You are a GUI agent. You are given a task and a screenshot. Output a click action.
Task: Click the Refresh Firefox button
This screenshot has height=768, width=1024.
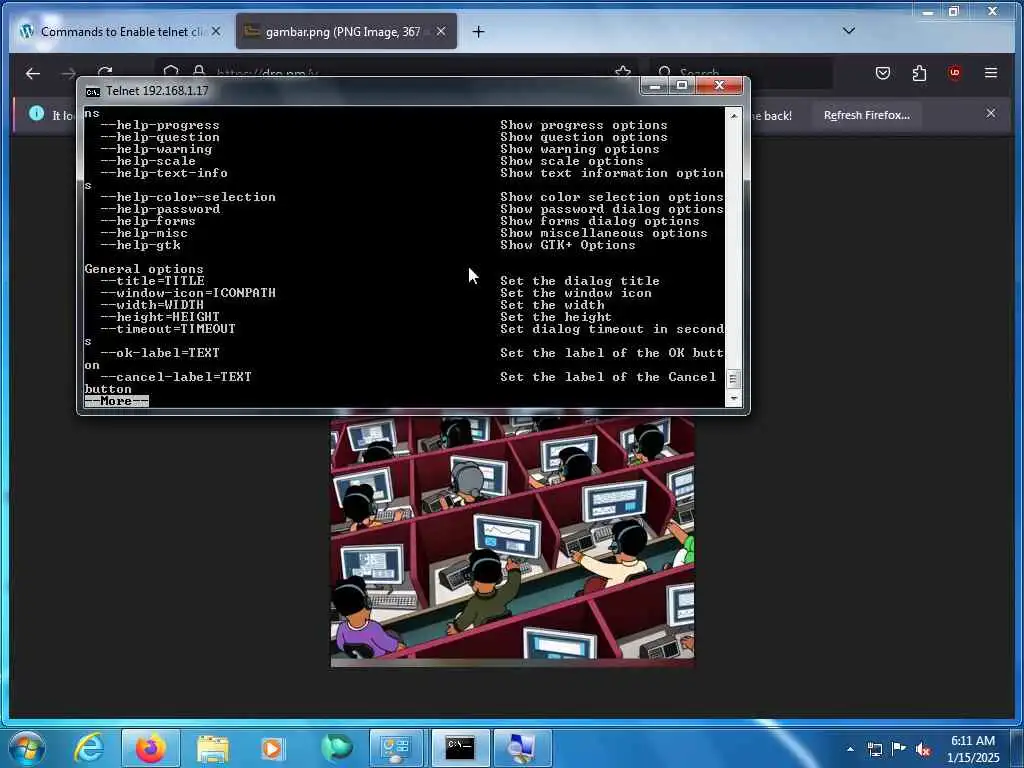pos(867,115)
